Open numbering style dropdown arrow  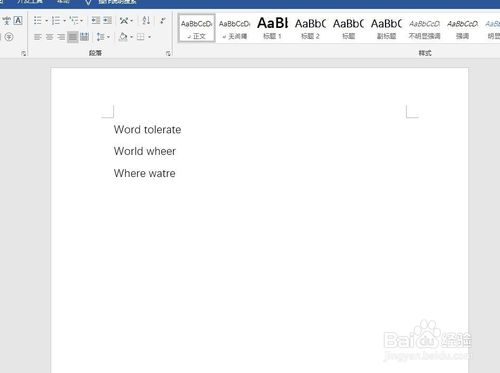click(x=64, y=21)
